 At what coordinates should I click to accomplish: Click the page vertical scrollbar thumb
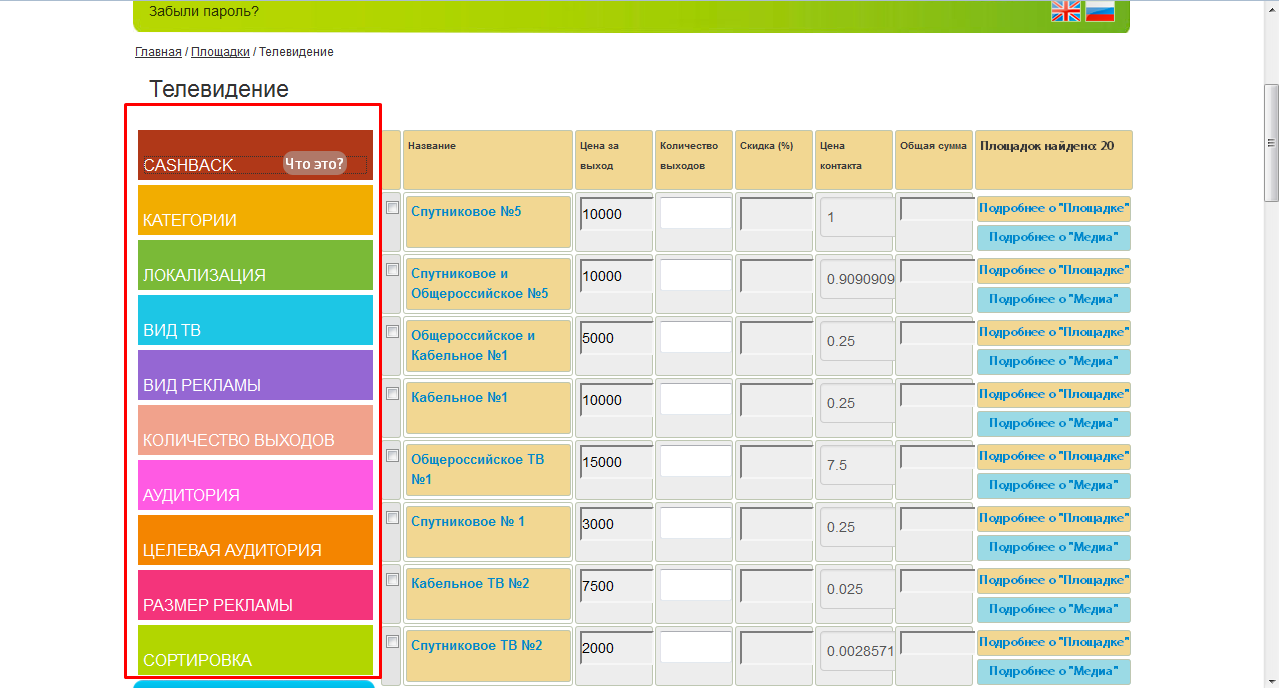(x=1271, y=142)
